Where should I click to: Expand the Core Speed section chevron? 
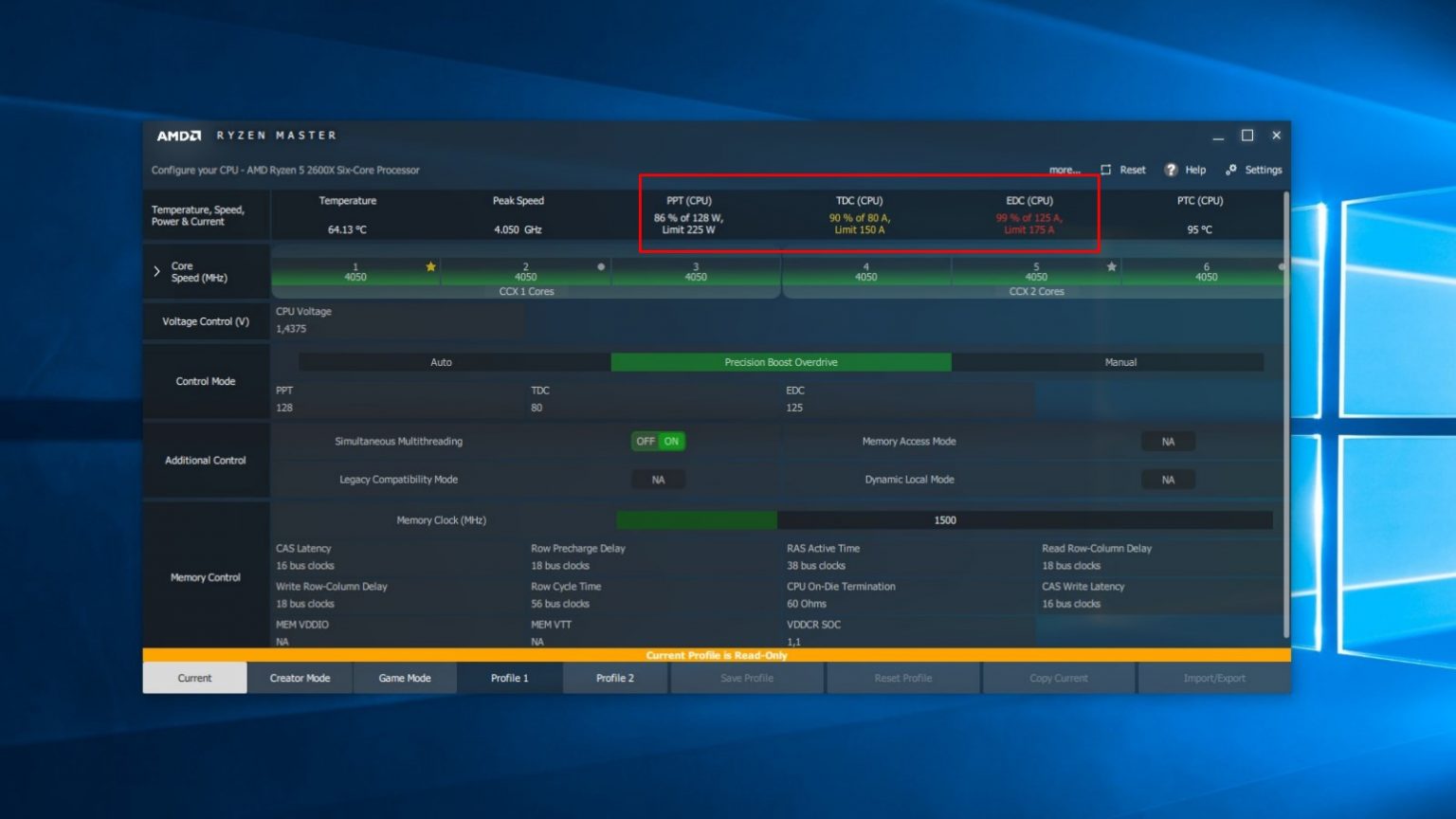(x=156, y=272)
